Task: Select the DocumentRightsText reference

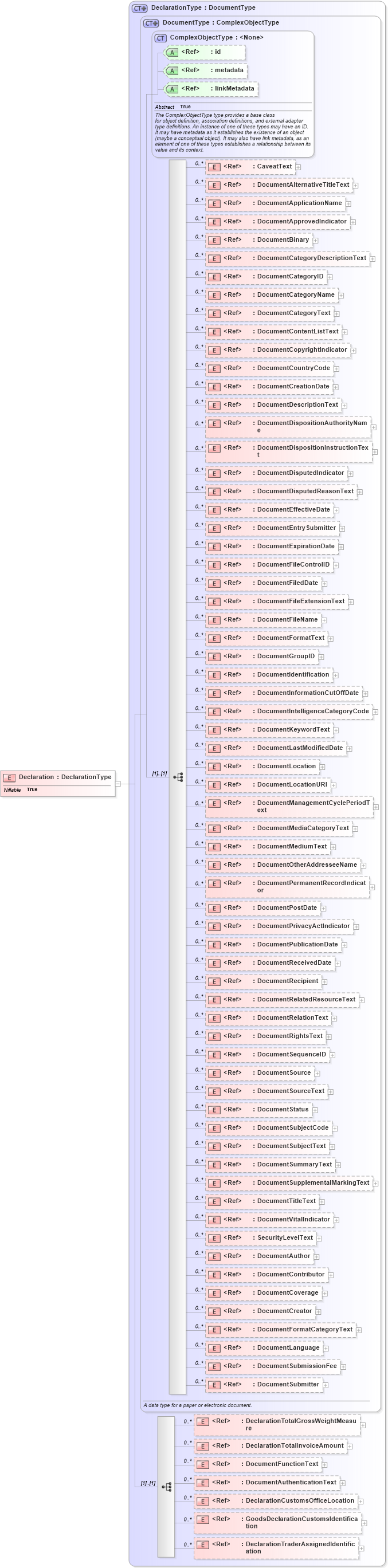Action: 265,1036
